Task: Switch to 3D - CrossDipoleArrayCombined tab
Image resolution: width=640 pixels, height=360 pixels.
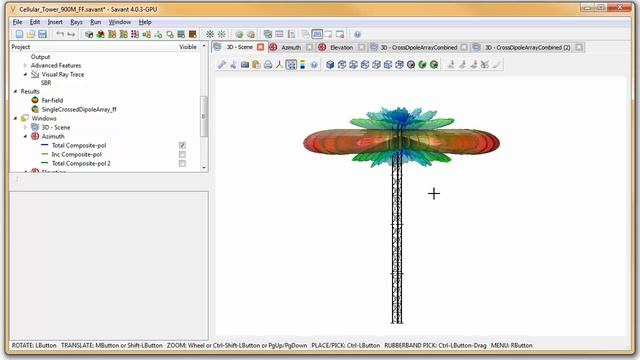Action: [419, 47]
